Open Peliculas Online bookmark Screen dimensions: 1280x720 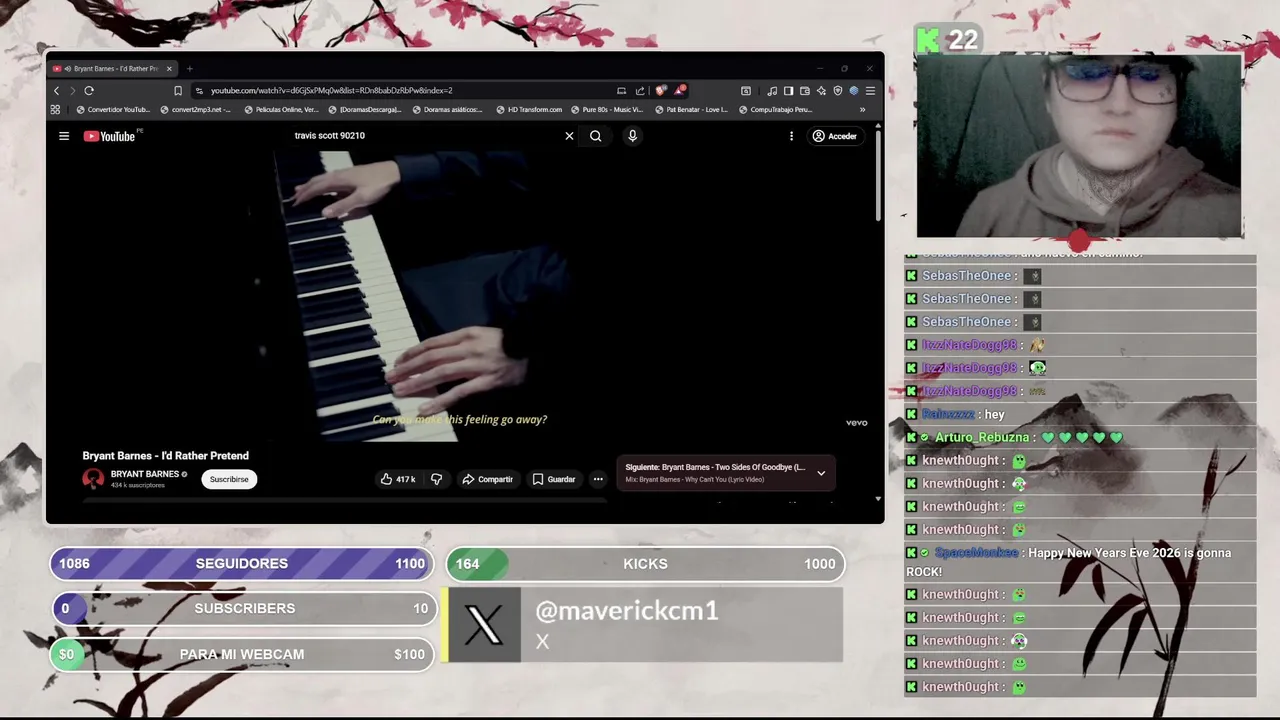coord(281,110)
